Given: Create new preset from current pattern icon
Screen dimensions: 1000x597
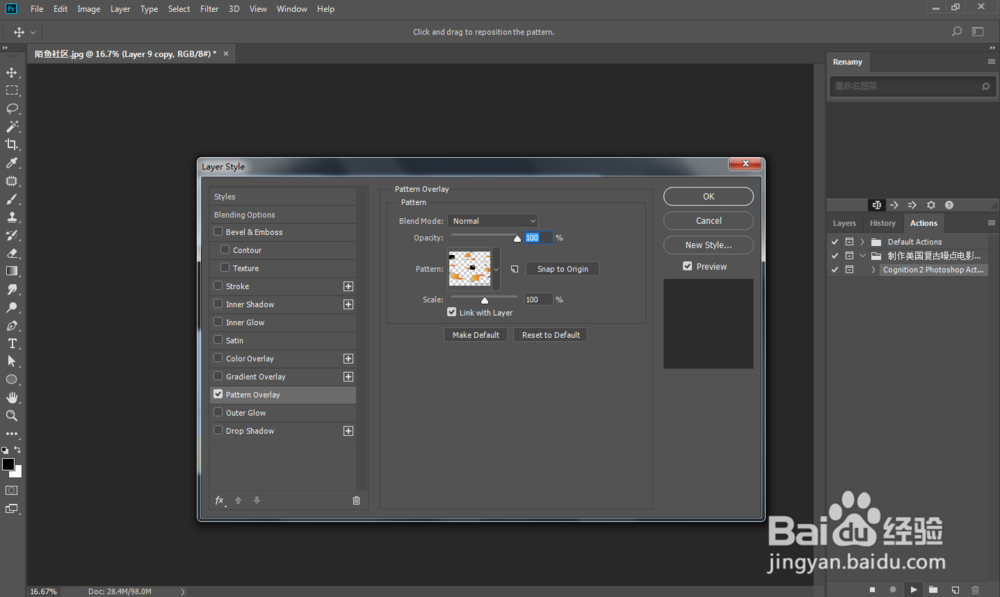Looking at the screenshot, I should pos(515,269).
